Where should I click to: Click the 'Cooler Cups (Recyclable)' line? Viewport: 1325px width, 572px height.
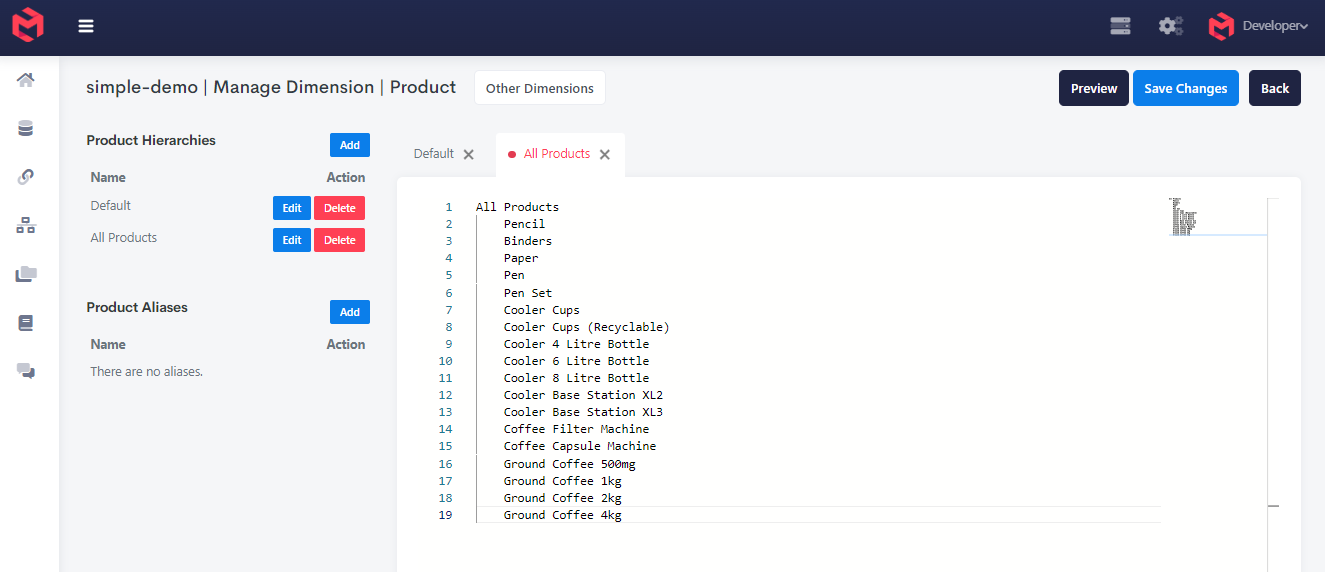pos(587,327)
